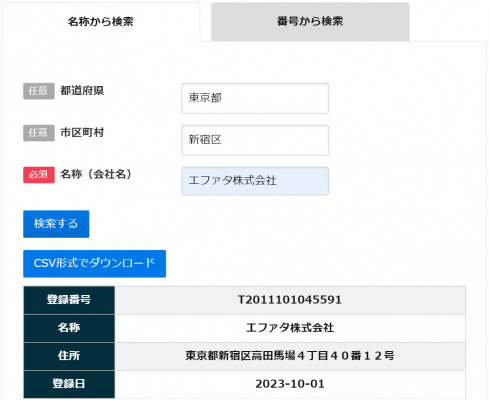This screenshot has height=400, width=490.
Task: Select the registration date 2023-10-01
Action: coord(290,384)
